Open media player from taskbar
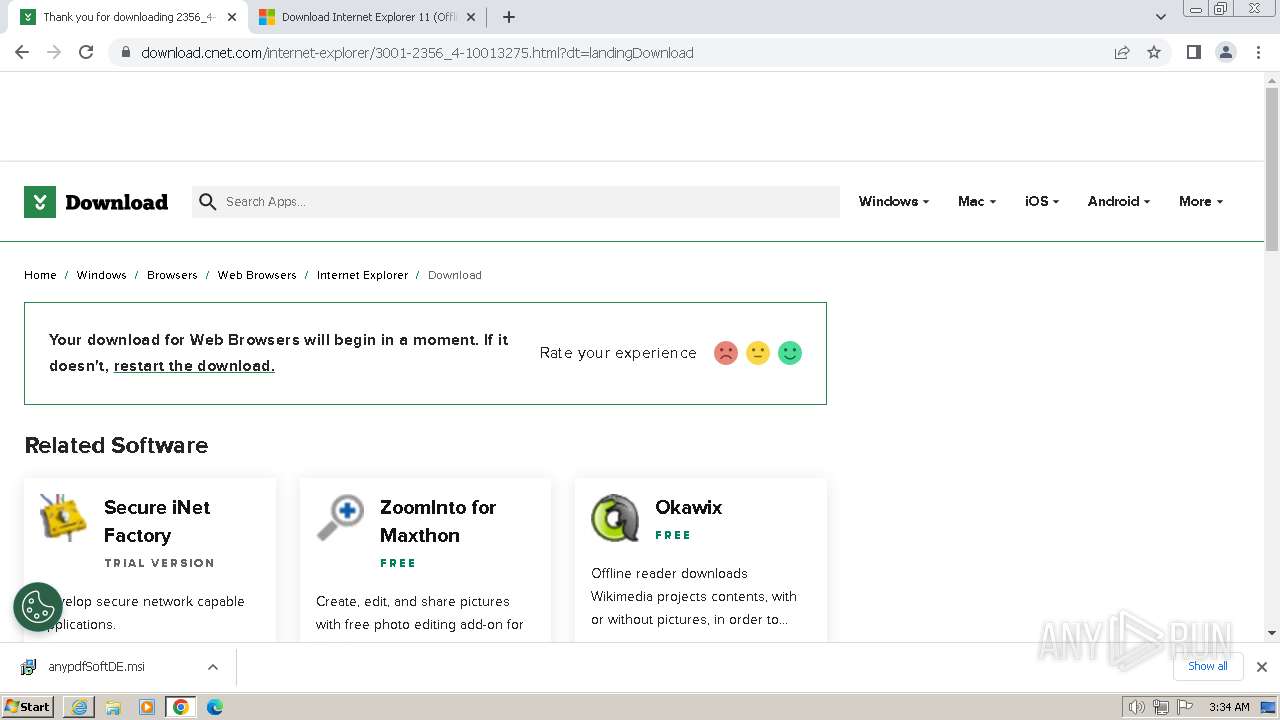 tap(147, 707)
